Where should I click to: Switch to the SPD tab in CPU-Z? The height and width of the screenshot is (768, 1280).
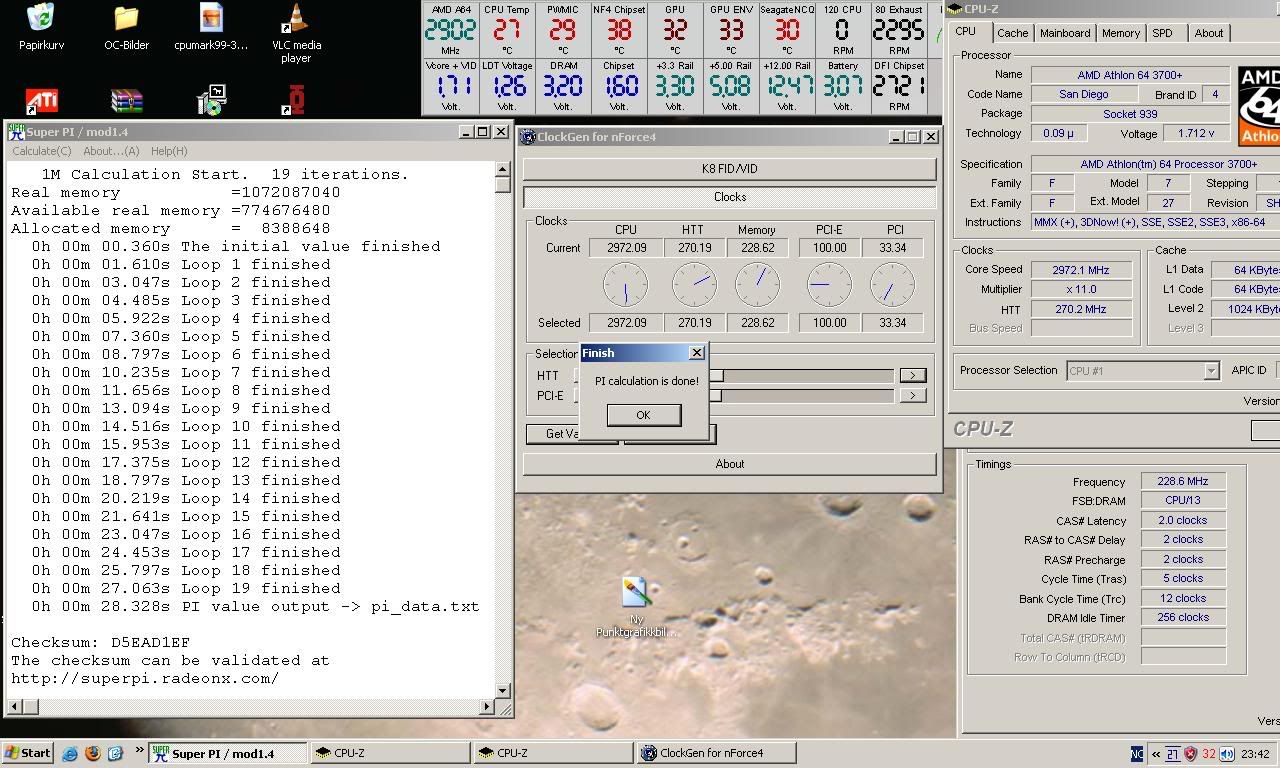[x=1162, y=33]
